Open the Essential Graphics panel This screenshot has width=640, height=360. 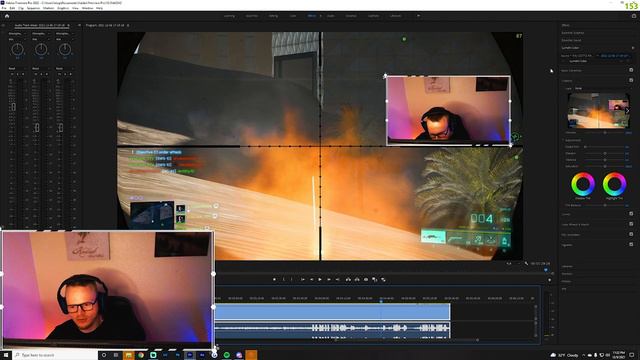pyautogui.click(x=573, y=33)
